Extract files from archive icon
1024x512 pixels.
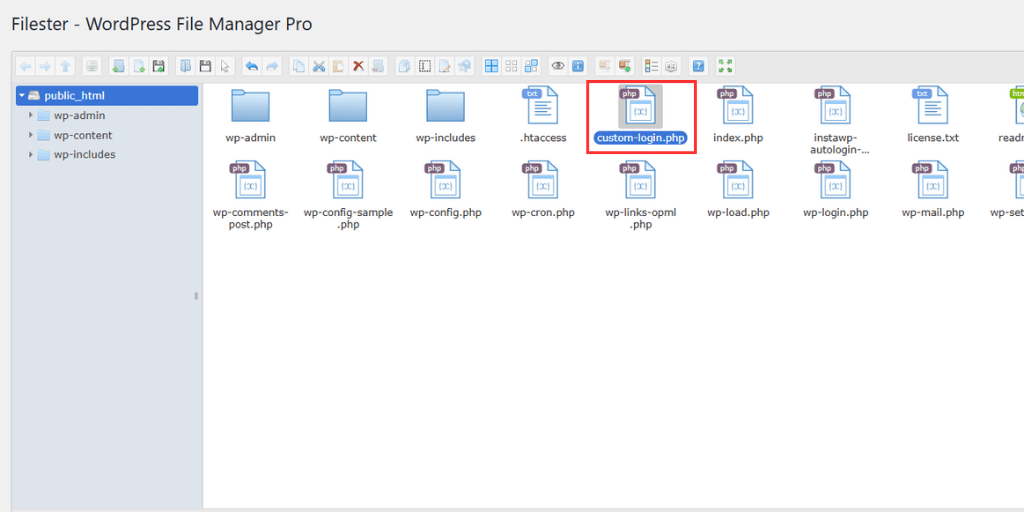tap(605, 66)
